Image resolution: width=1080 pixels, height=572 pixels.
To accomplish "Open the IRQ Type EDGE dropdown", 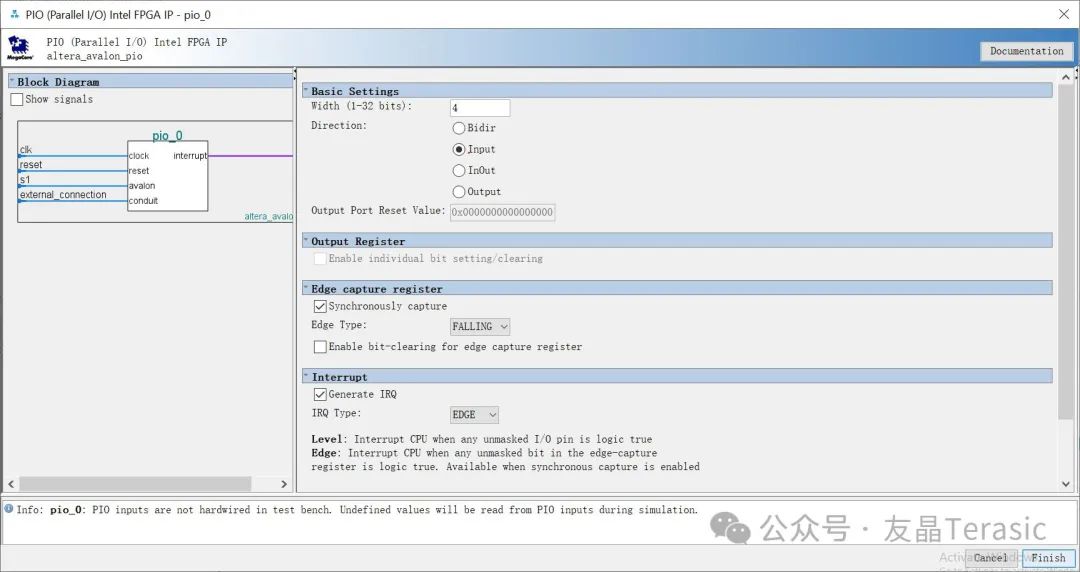I will point(474,415).
